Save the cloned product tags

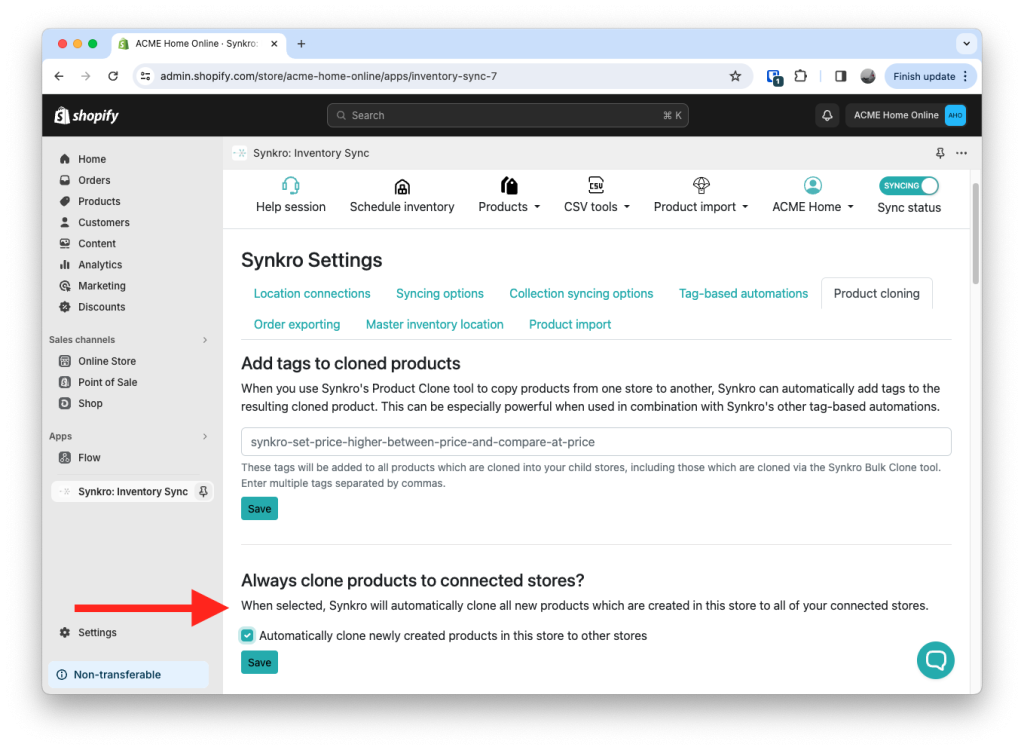click(259, 508)
